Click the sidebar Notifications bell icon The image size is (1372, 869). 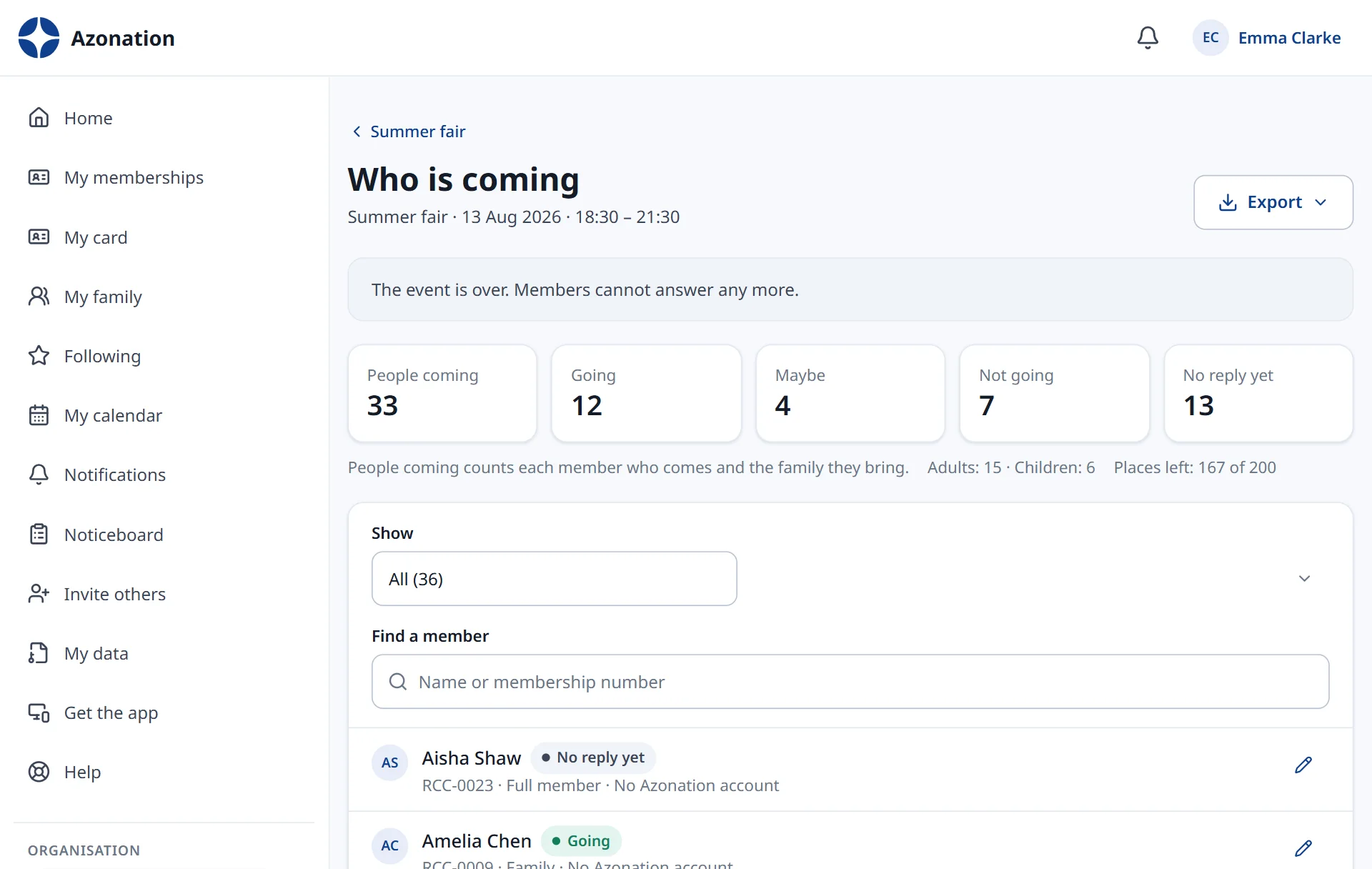pyautogui.click(x=39, y=475)
